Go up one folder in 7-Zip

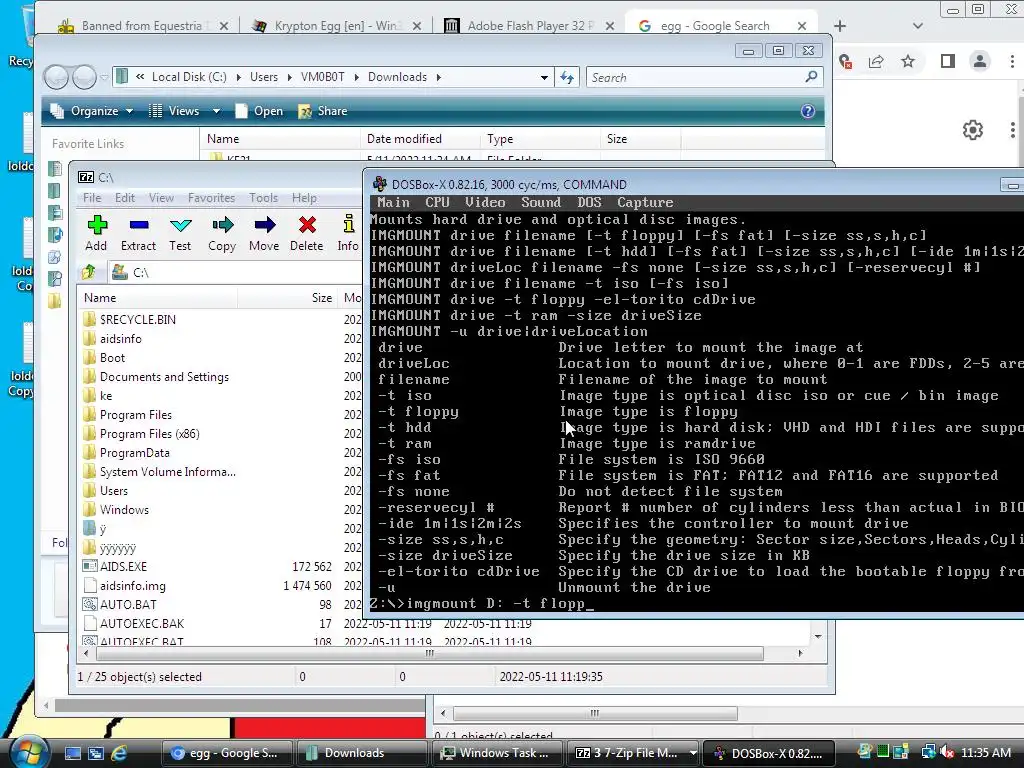pyautogui.click(x=89, y=272)
